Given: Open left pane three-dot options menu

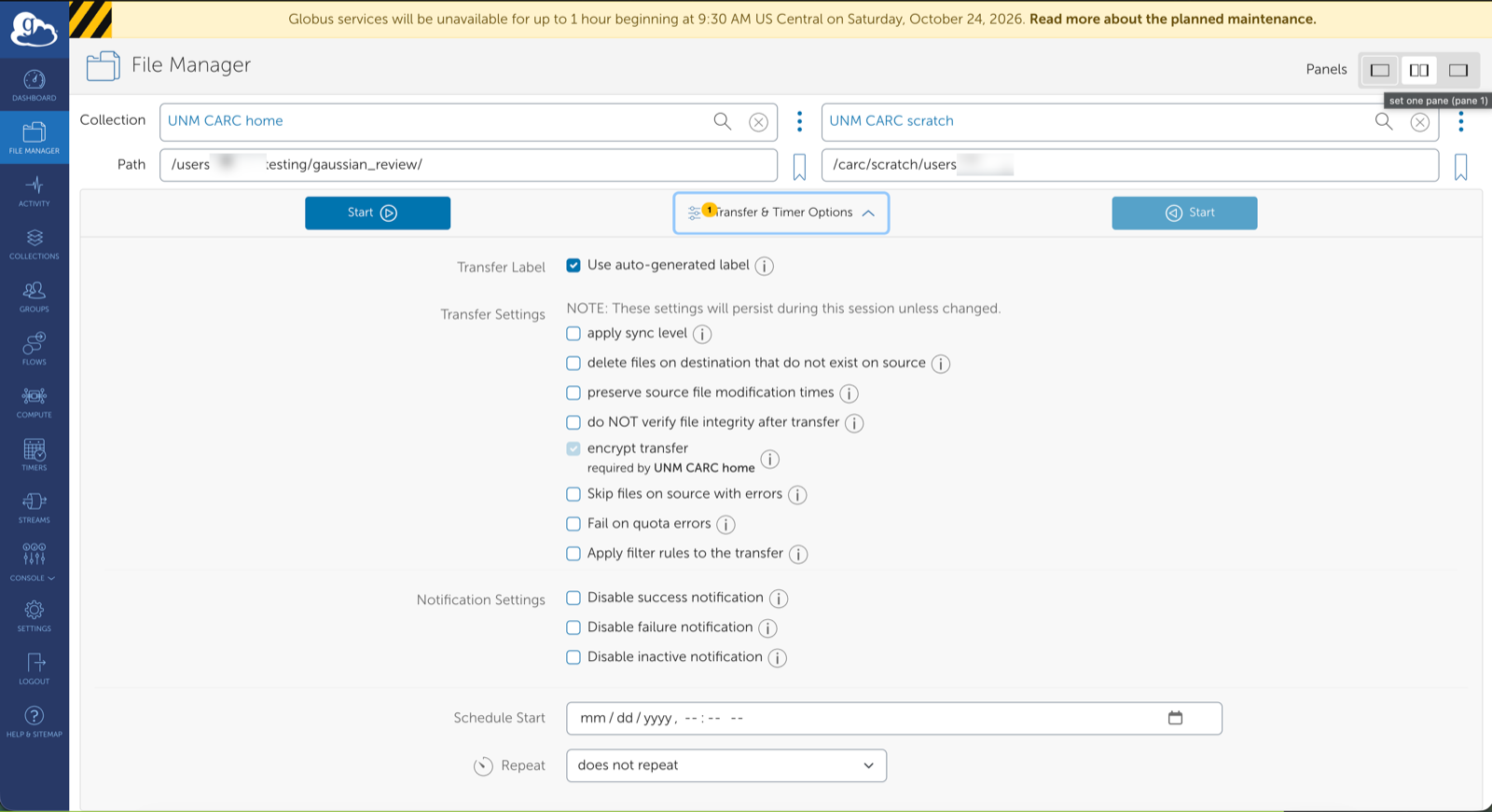Looking at the screenshot, I should click(x=799, y=121).
